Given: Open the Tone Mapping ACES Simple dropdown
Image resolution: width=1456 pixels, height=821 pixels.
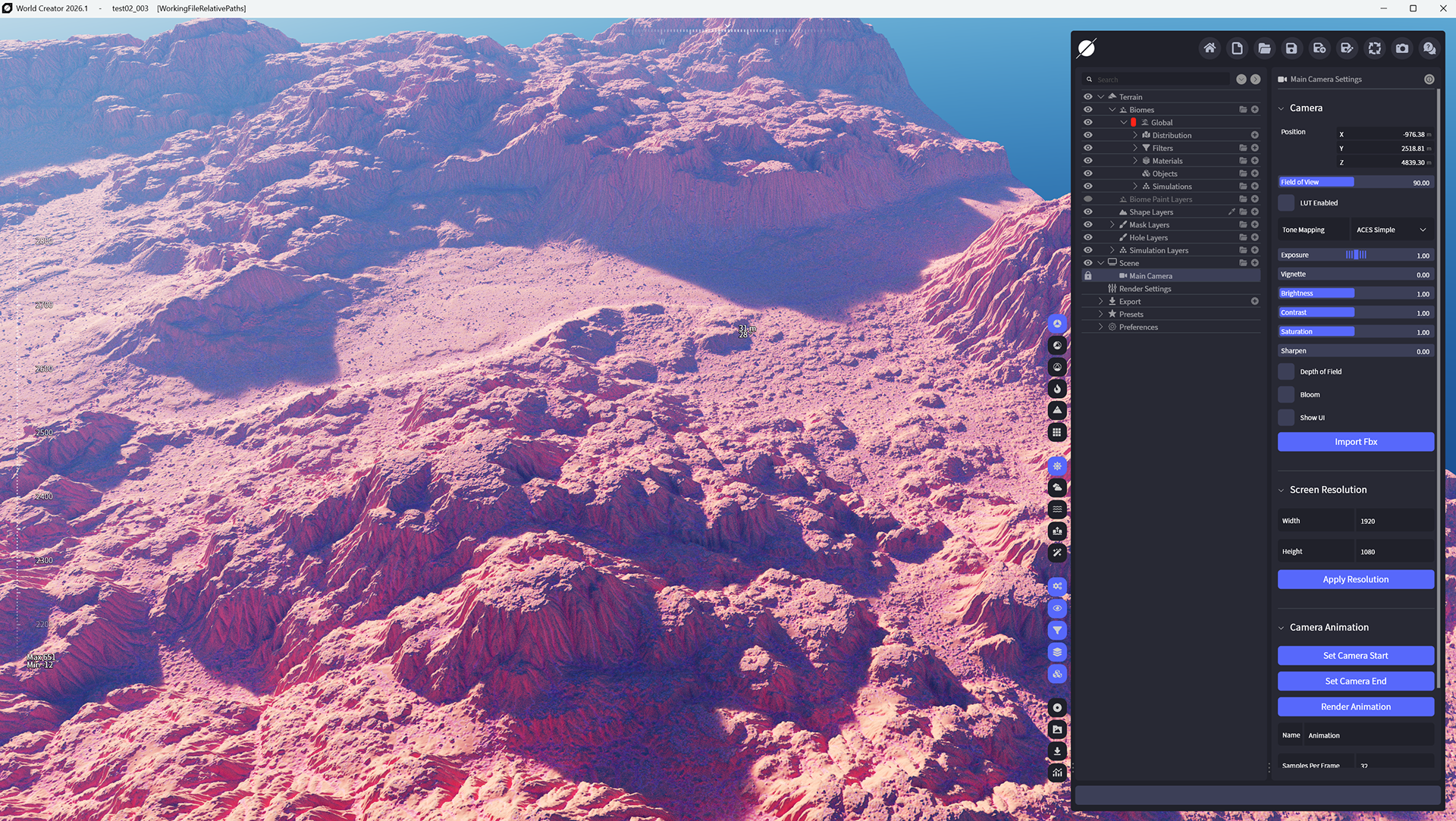Looking at the screenshot, I should click(x=1391, y=230).
